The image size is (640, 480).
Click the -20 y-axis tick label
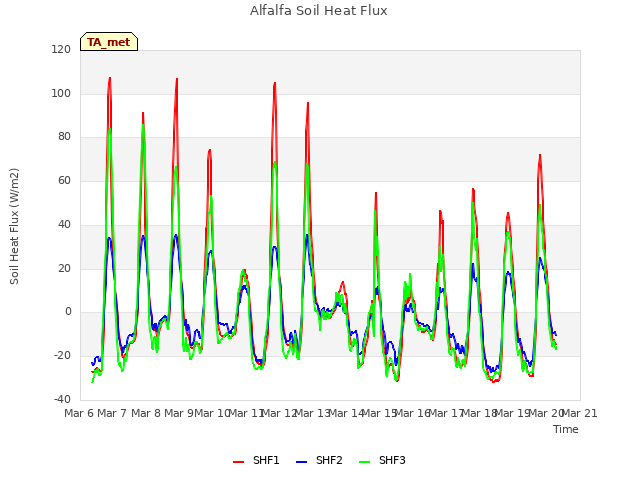point(62,356)
